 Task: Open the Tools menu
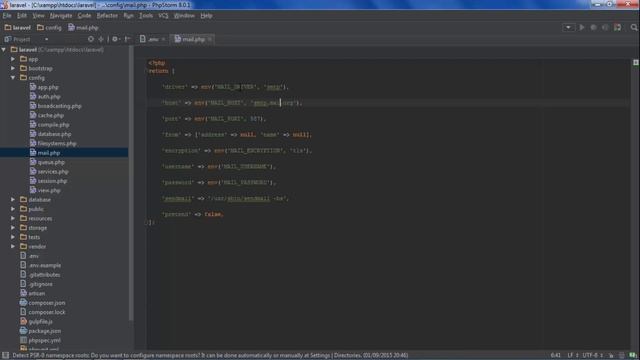click(146, 16)
